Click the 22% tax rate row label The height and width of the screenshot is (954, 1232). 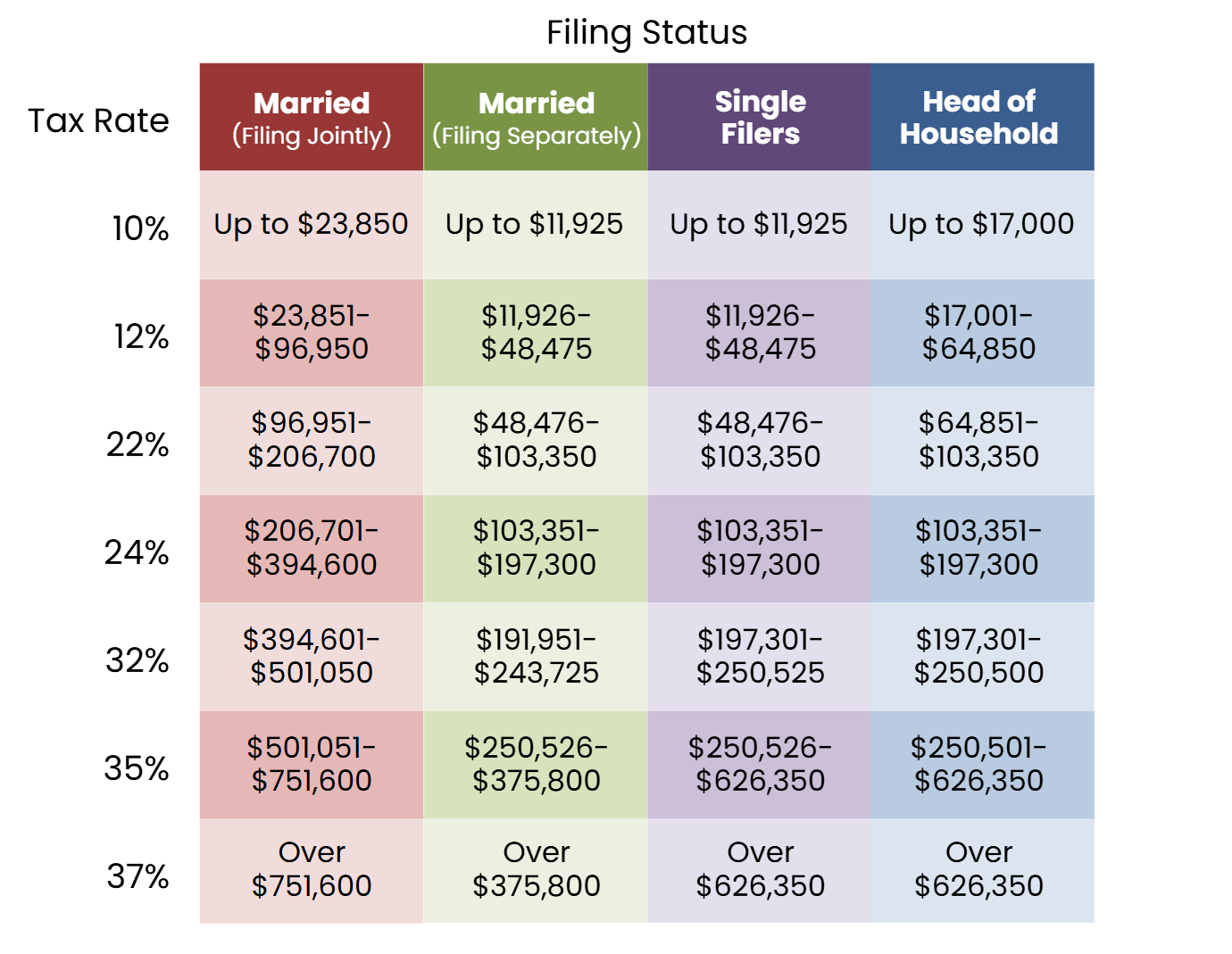click(137, 444)
